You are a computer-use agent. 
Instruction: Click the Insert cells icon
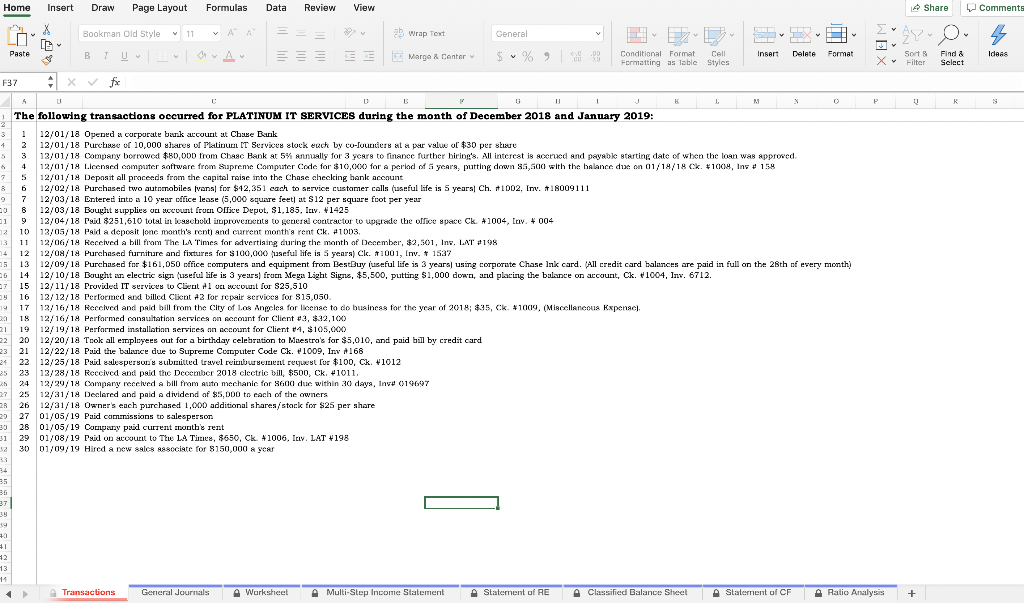764,35
